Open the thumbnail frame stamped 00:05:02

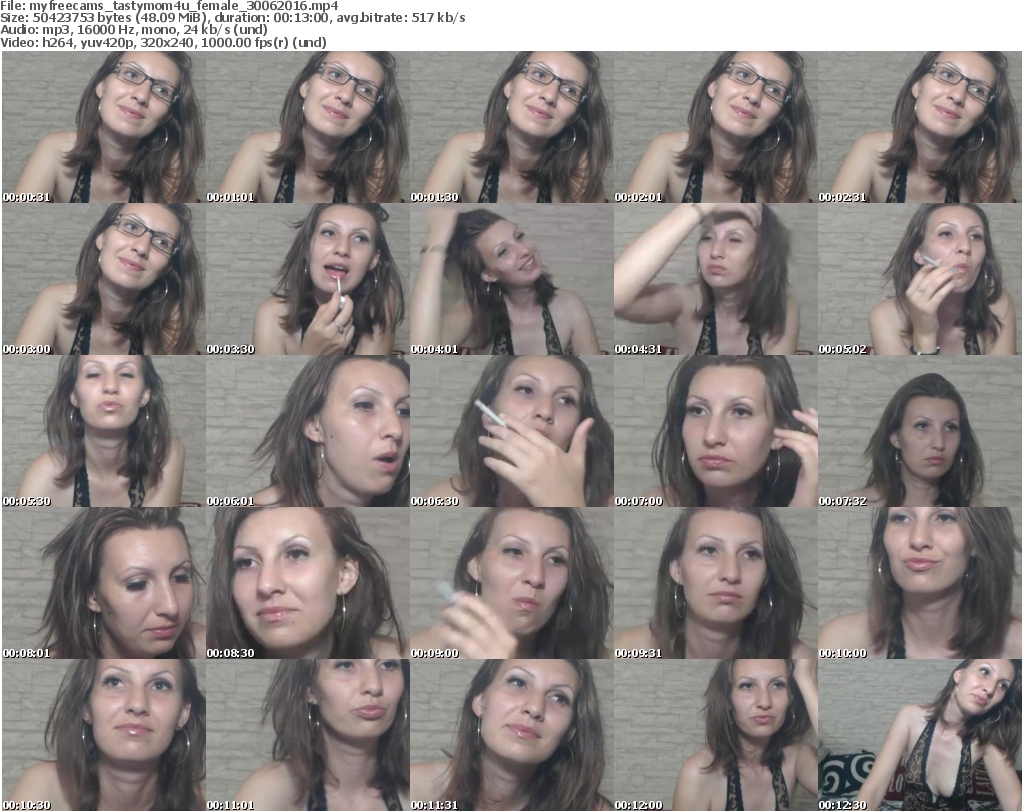pos(920,279)
